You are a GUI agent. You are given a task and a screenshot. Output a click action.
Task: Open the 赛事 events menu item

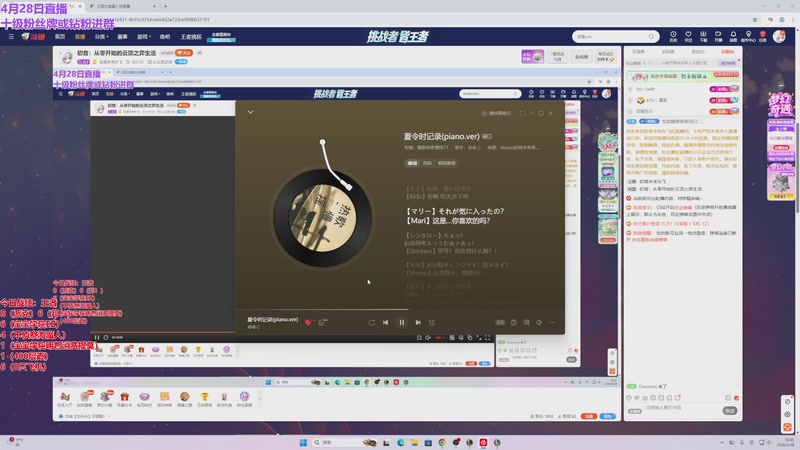coord(122,37)
